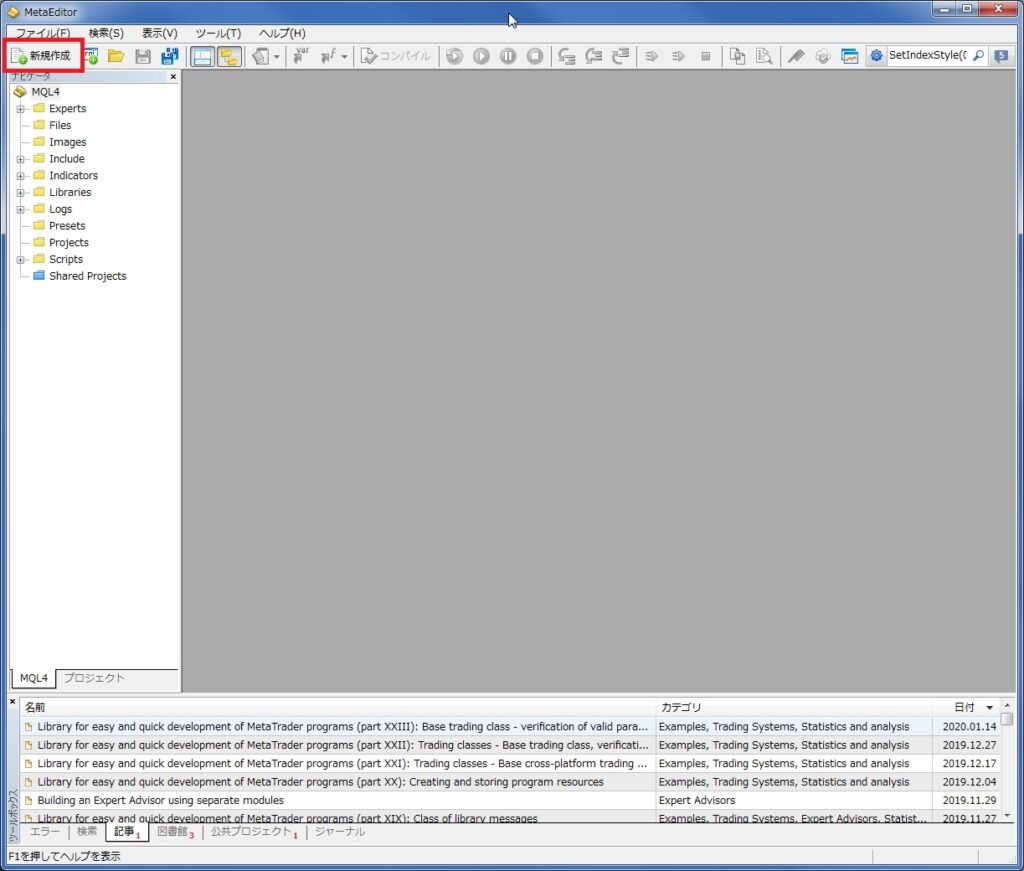Click the article list vertical scrollbar
Viewport: 1024px width, 871px height.
point(1007,761)
